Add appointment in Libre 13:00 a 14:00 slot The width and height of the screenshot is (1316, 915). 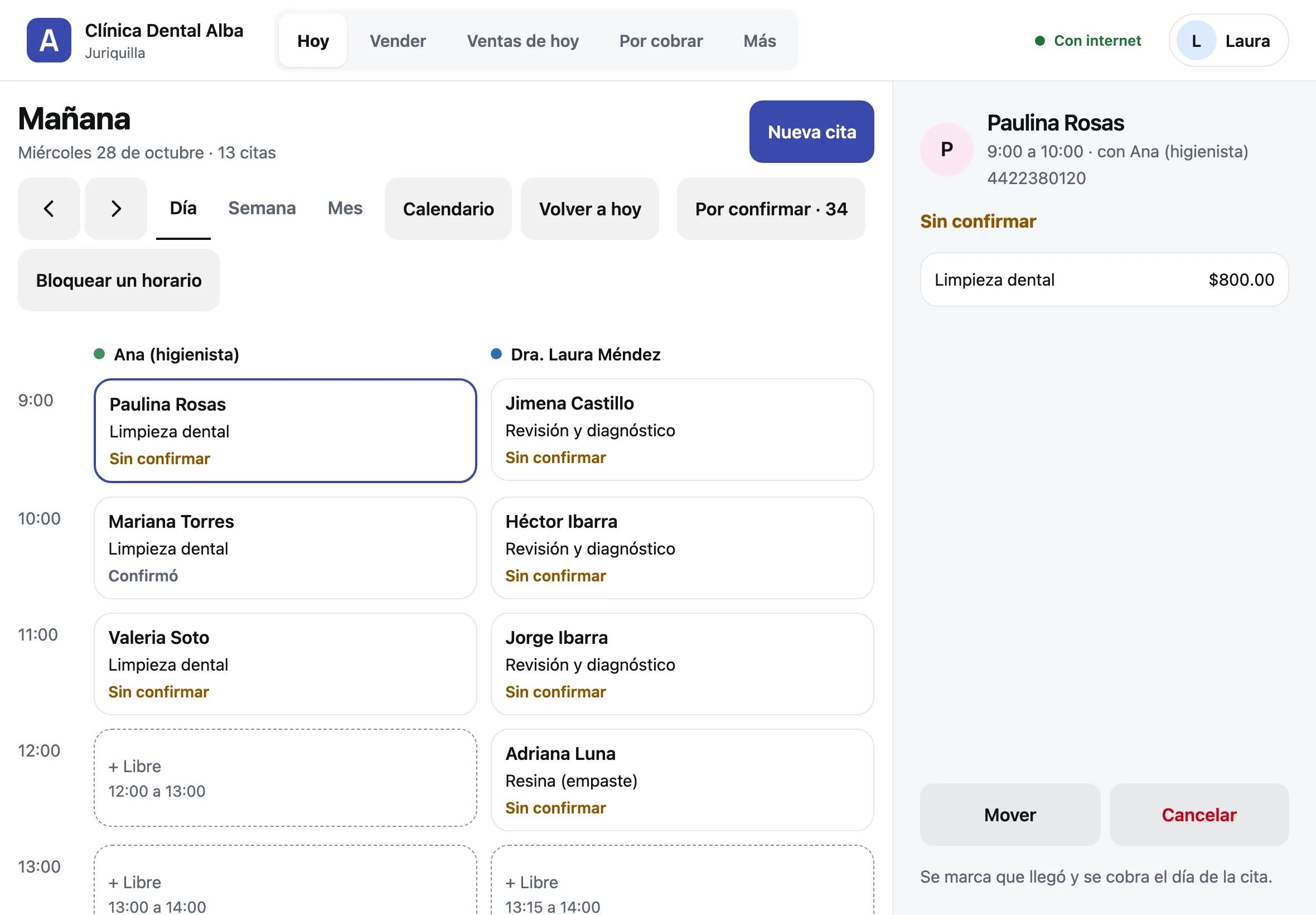pos(286,881)
